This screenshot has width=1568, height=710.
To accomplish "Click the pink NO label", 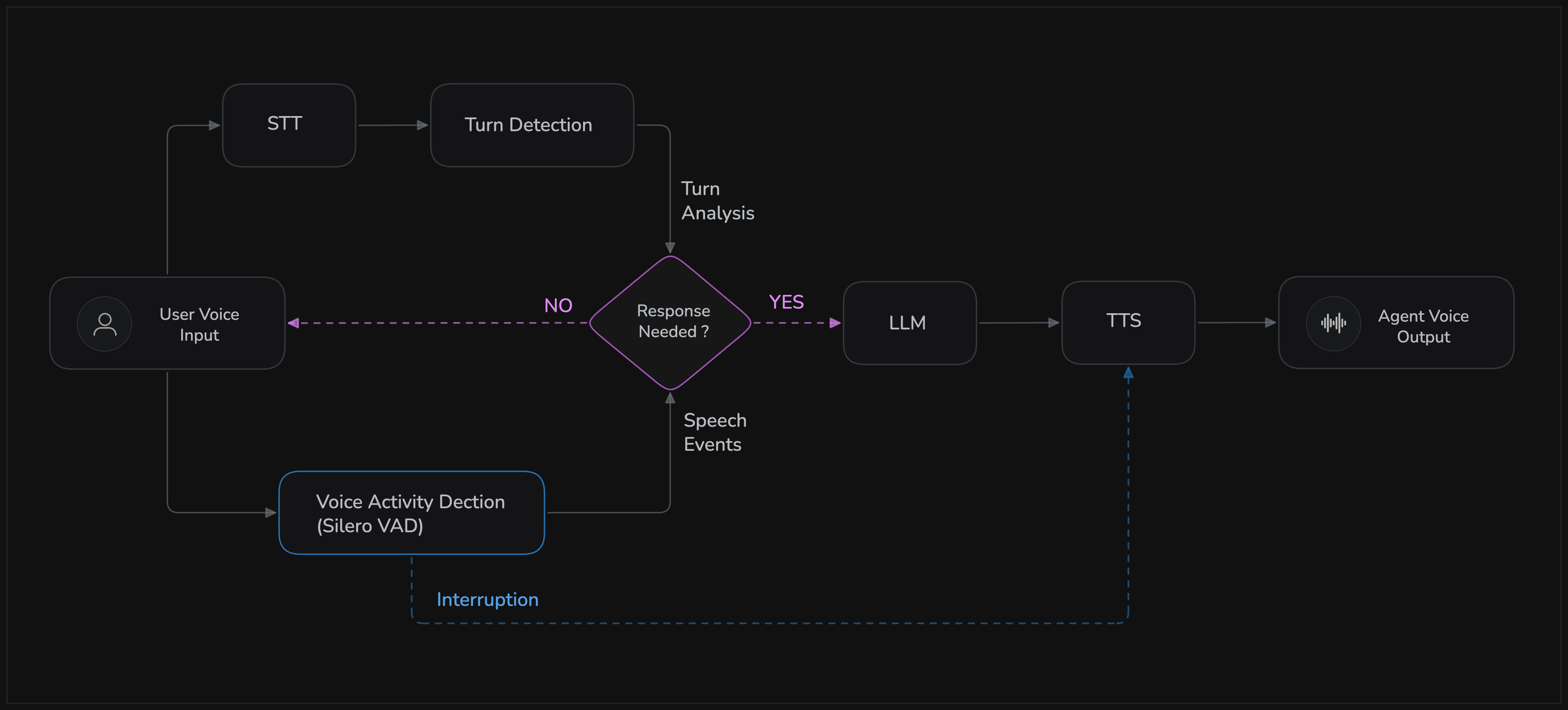I will point(558,305).
